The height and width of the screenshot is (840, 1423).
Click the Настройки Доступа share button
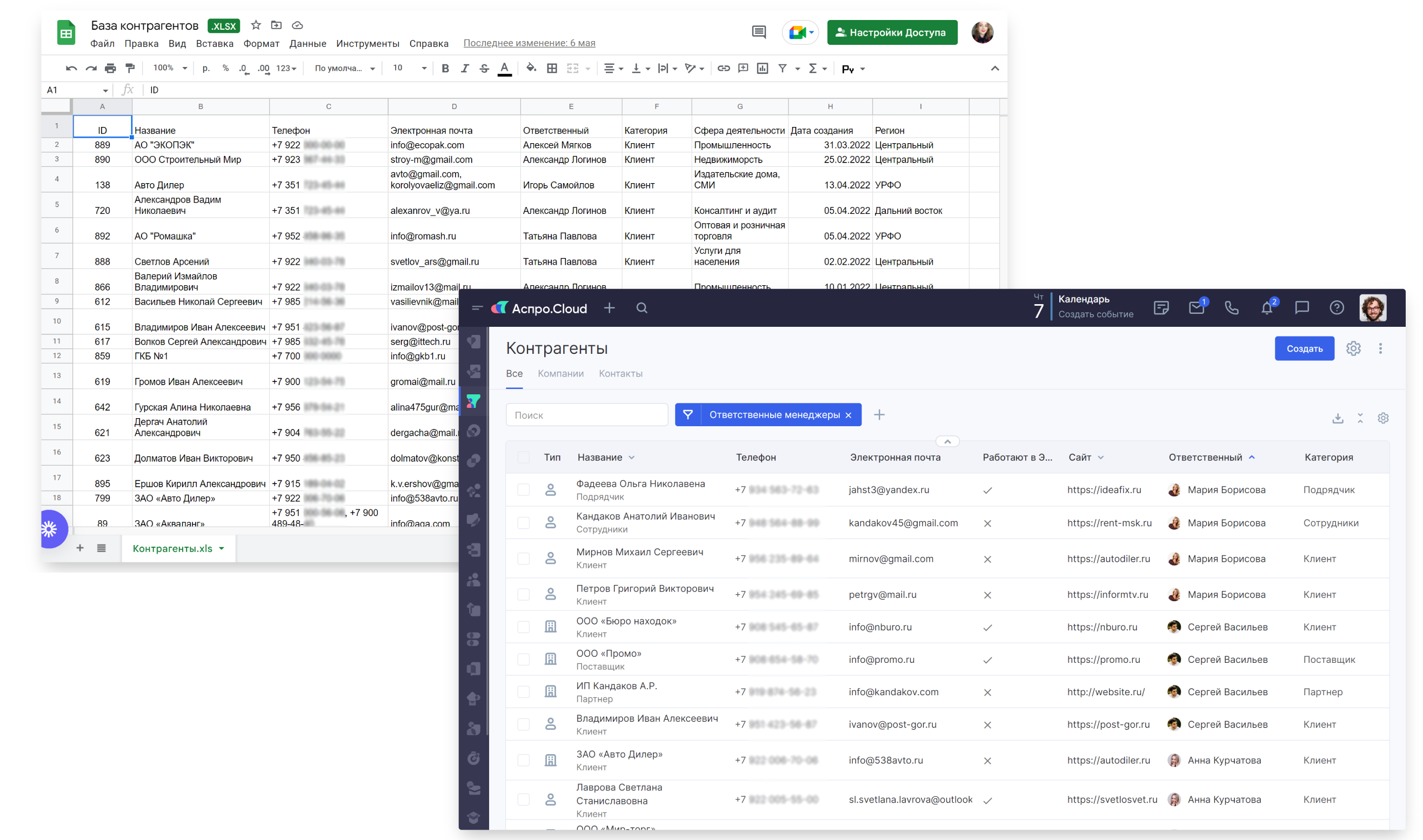point(892,32)
